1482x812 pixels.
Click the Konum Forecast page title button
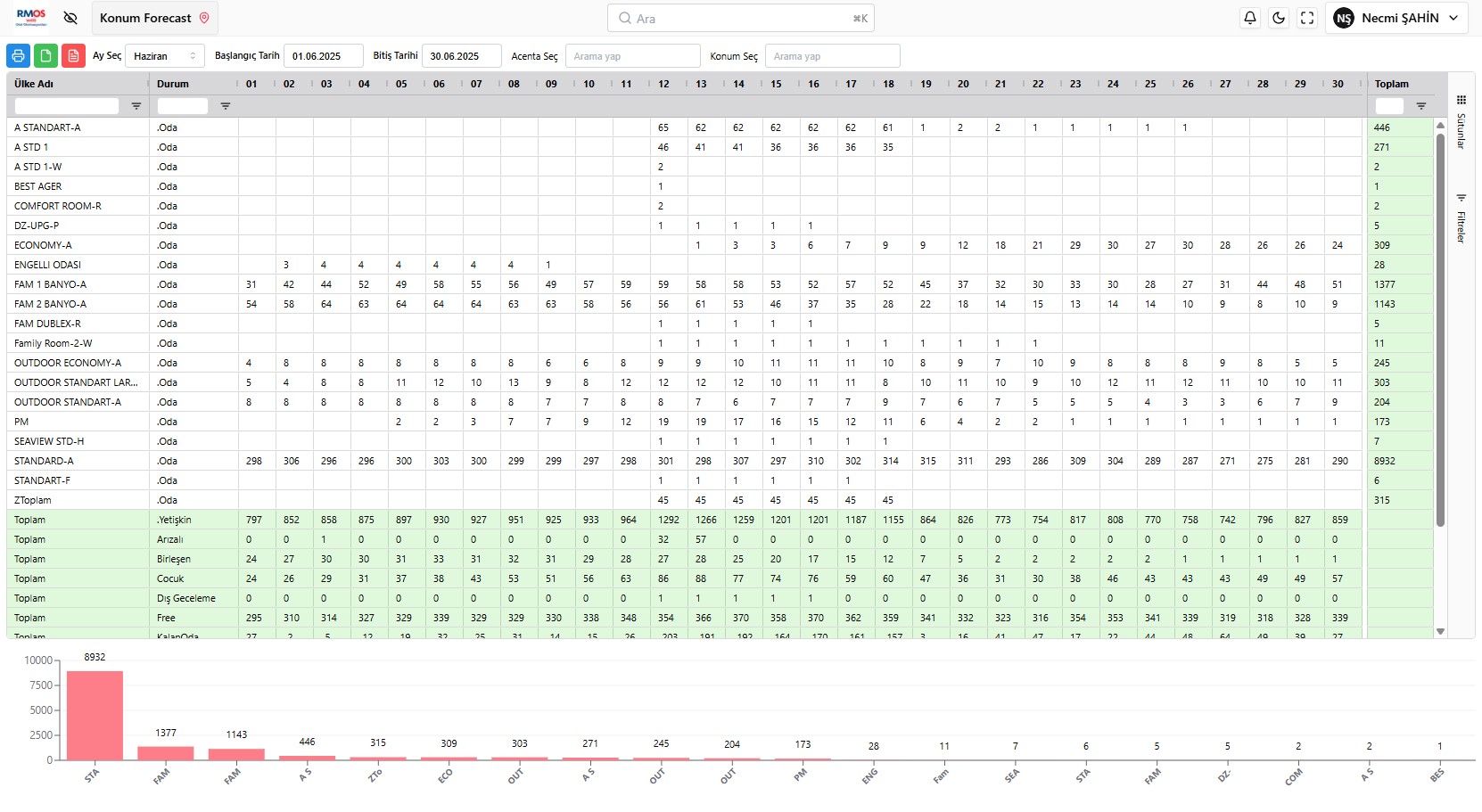153,18
